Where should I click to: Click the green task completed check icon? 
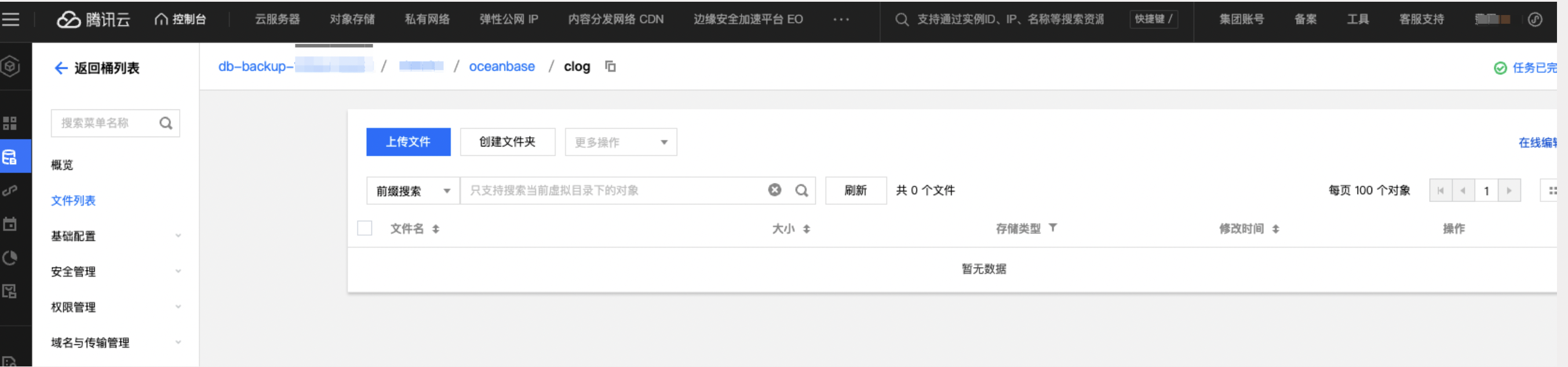click(1500, 68)
